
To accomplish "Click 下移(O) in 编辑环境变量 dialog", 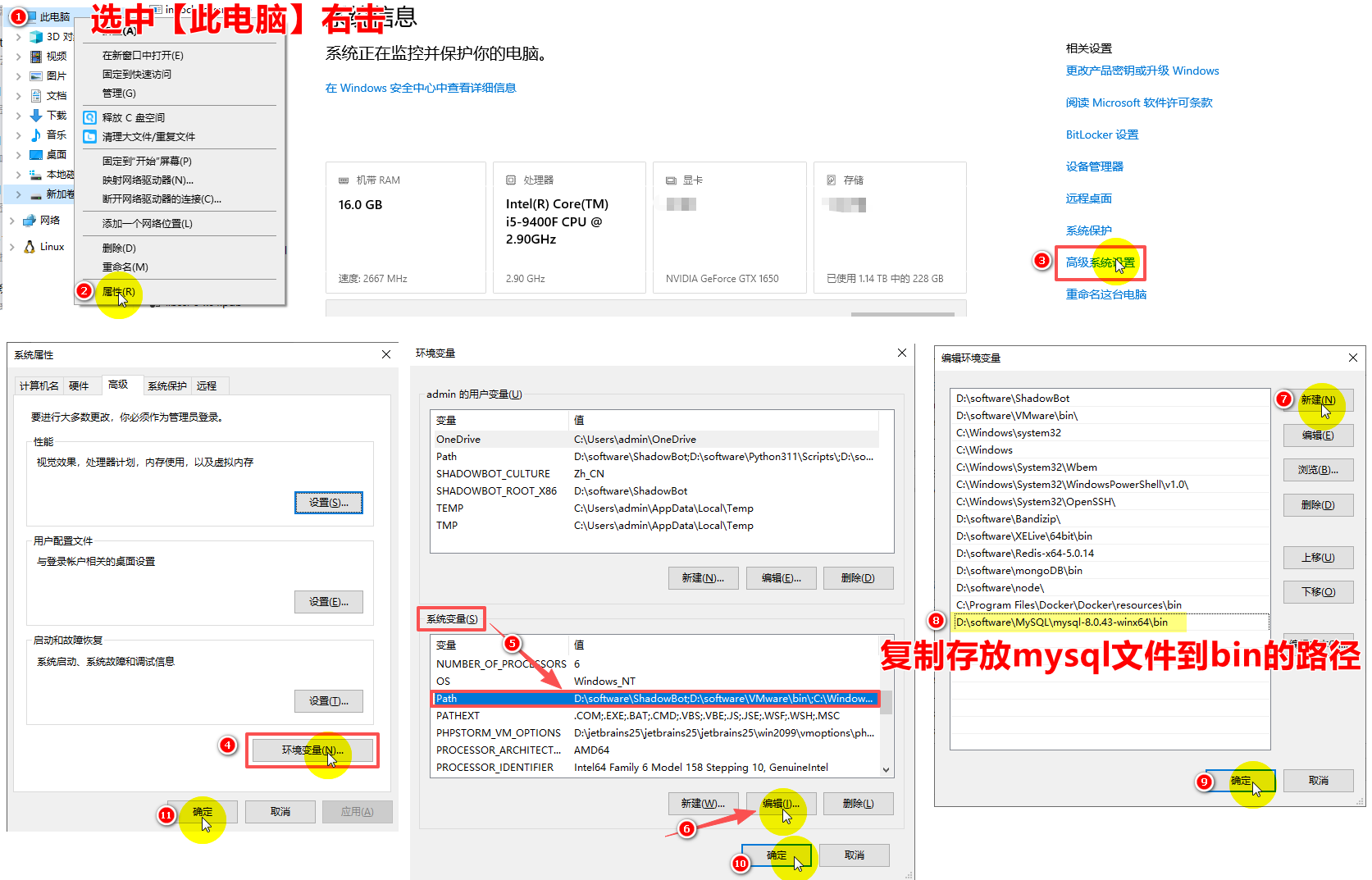I will click(1318, 592).
